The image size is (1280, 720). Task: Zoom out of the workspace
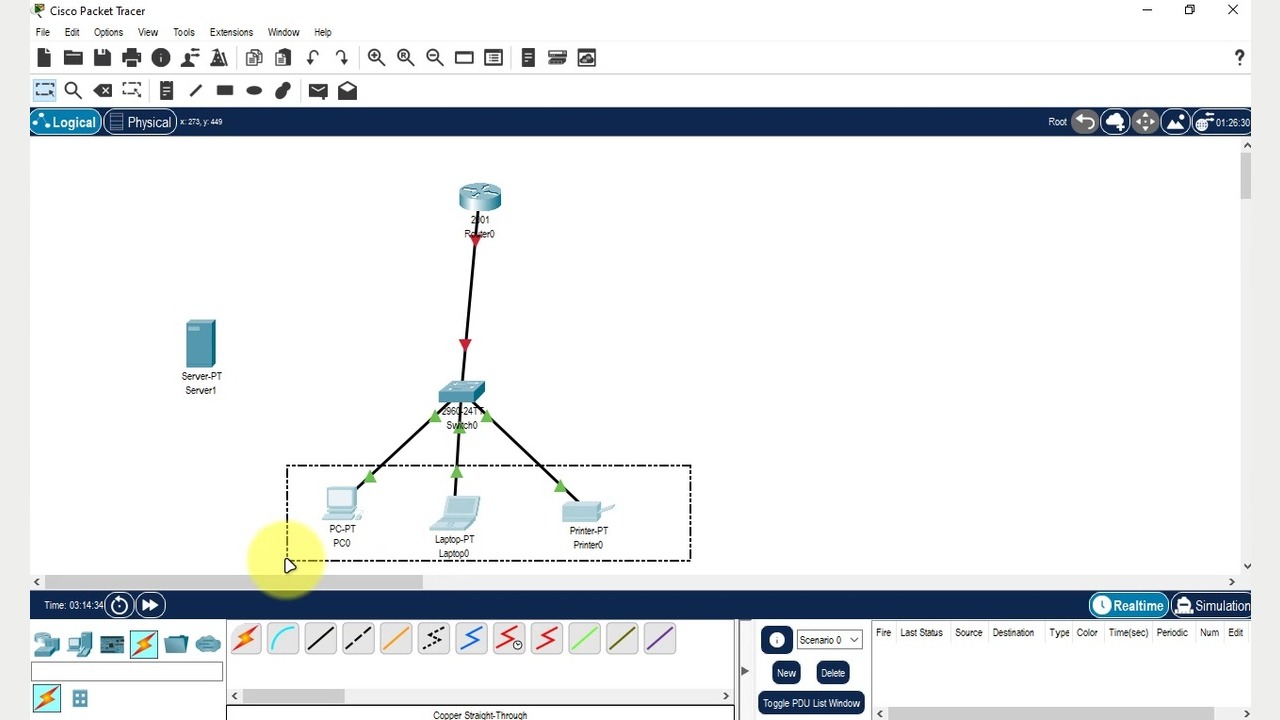(x=435, y=58)
